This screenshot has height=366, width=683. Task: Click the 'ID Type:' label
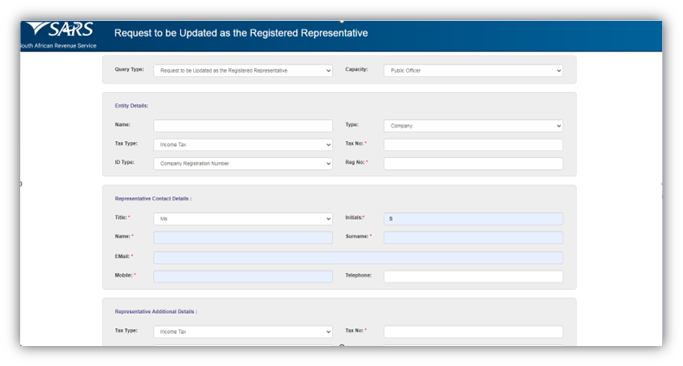pos(125,162)
